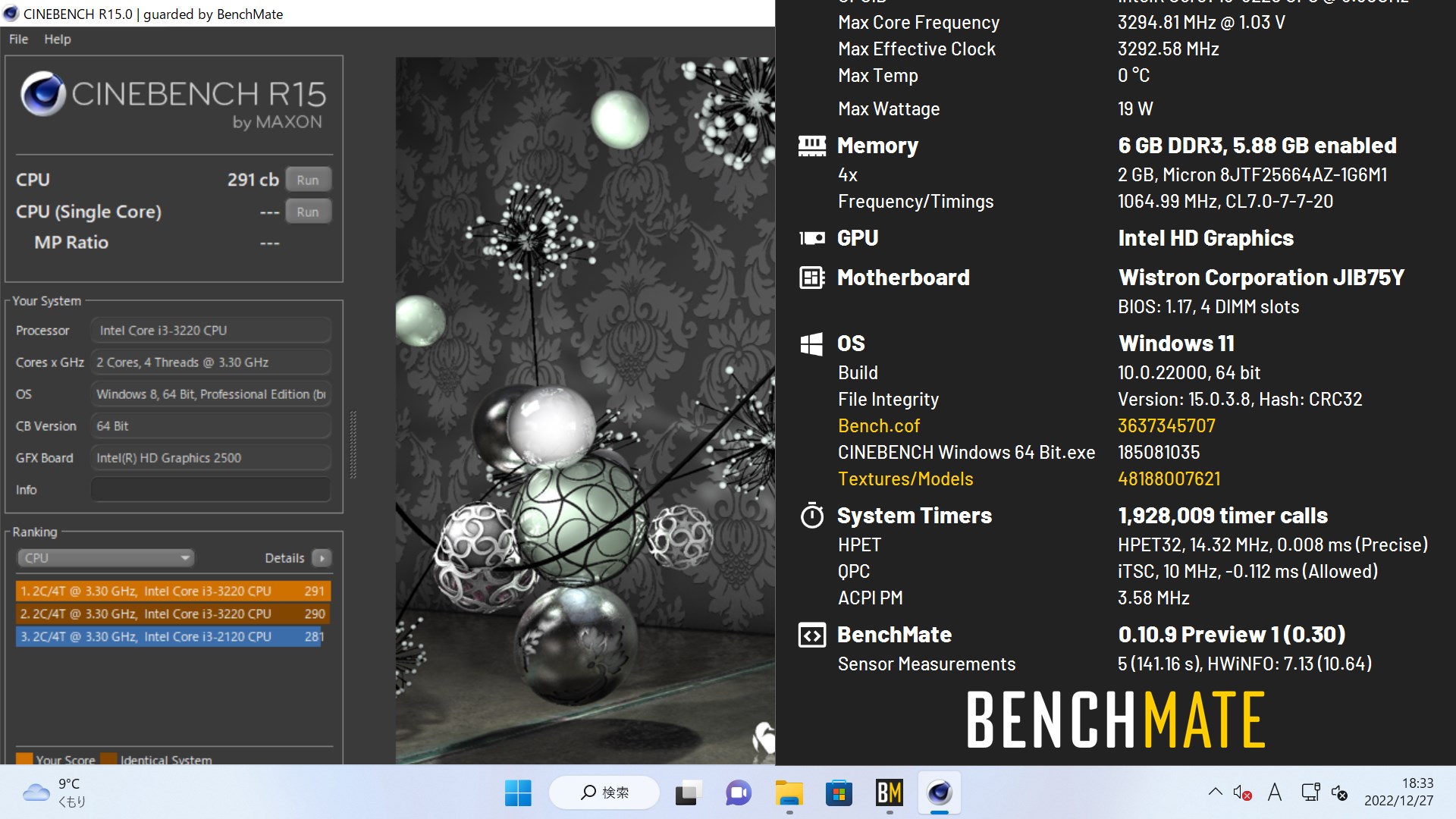Open the Chat app on taskbar

click(738, 793)
